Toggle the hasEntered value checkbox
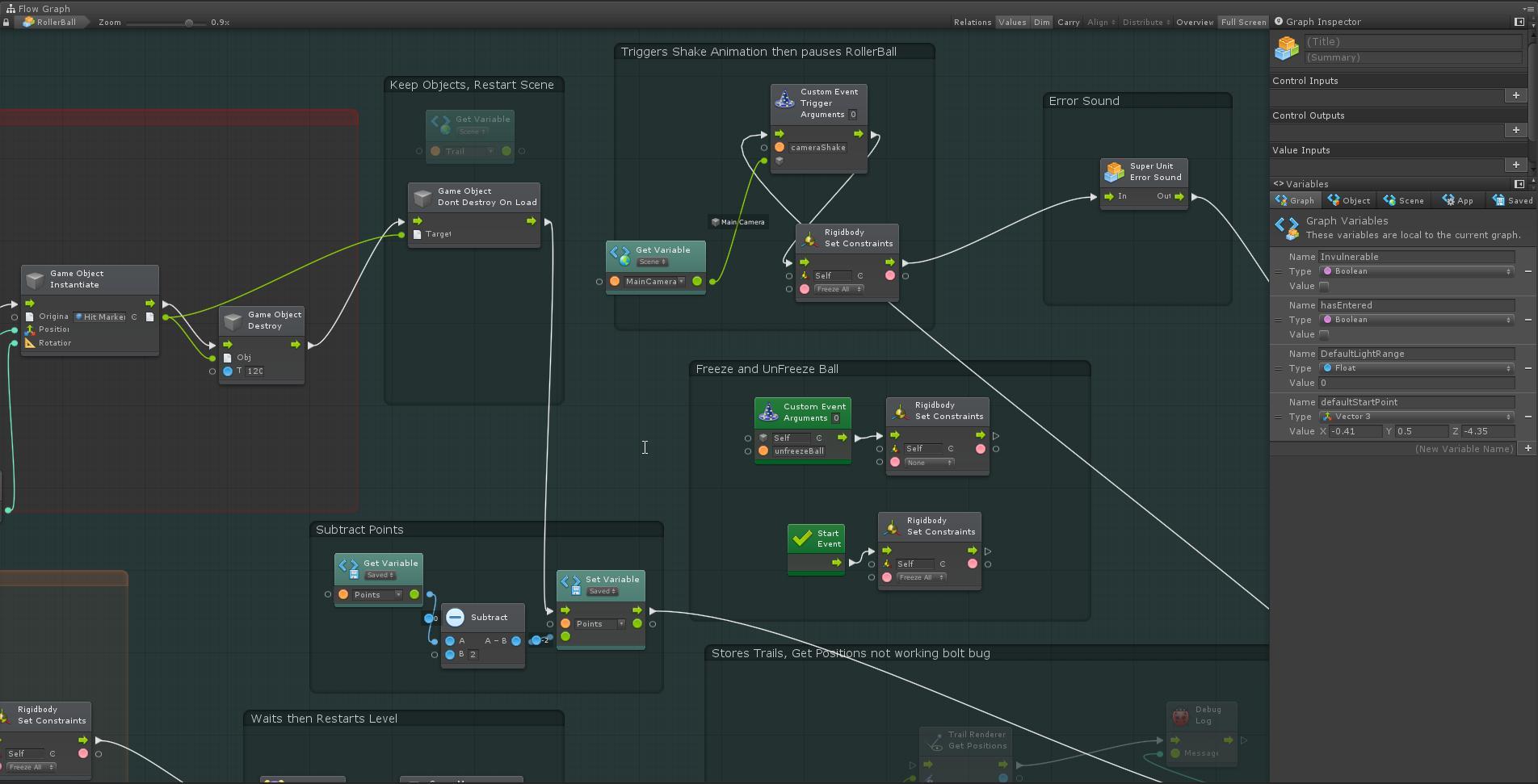1538x784 pixels. (x=1324, y=335)
